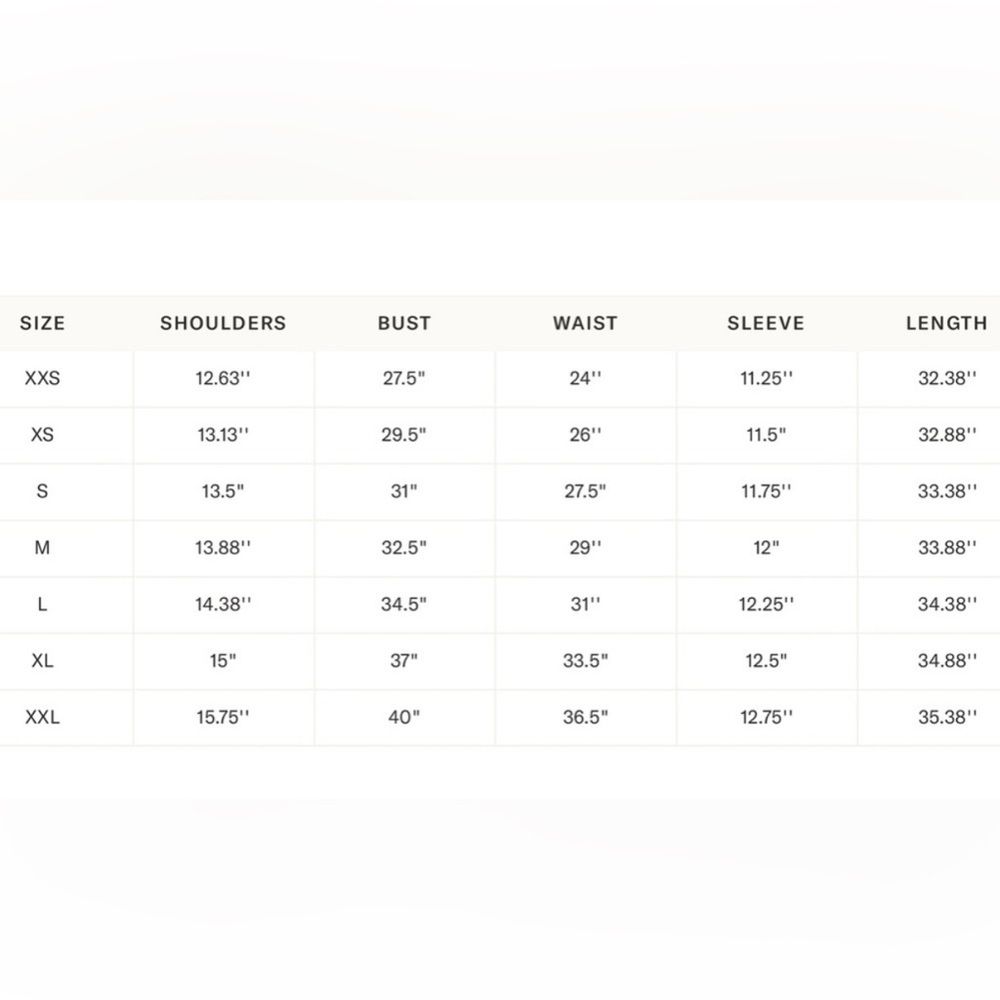Click the SIZE column header
Viewport: 1000px width, 1000px height.
(42, 323)
